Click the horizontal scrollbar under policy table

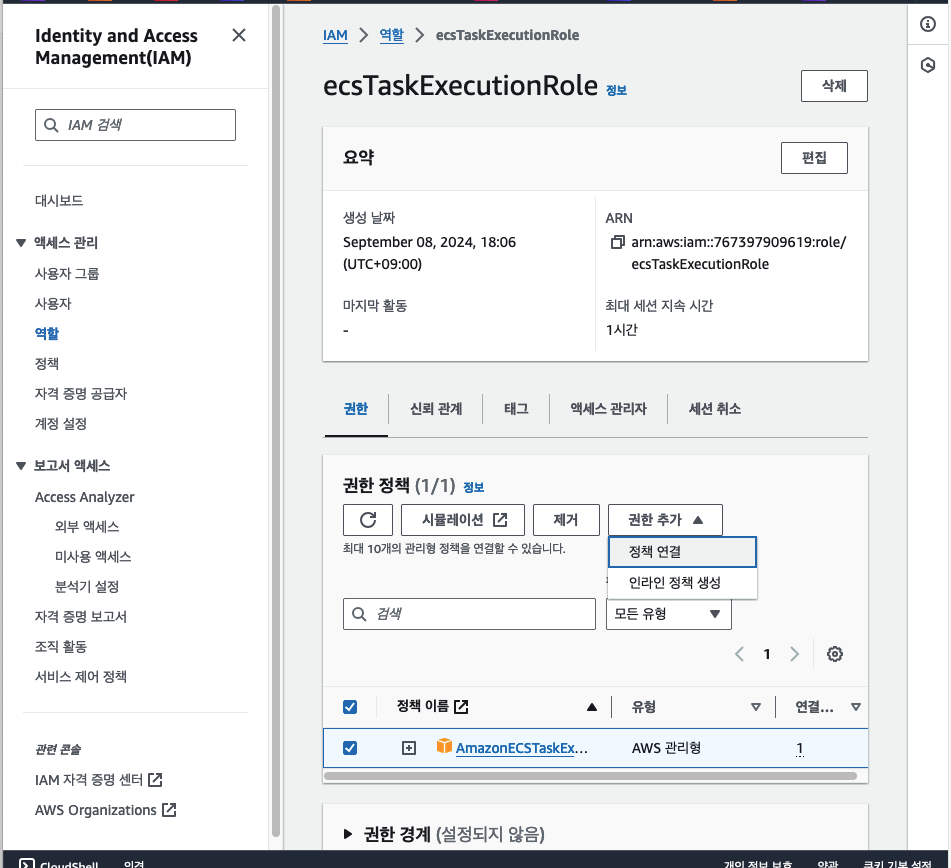click(x=590, y=776)
